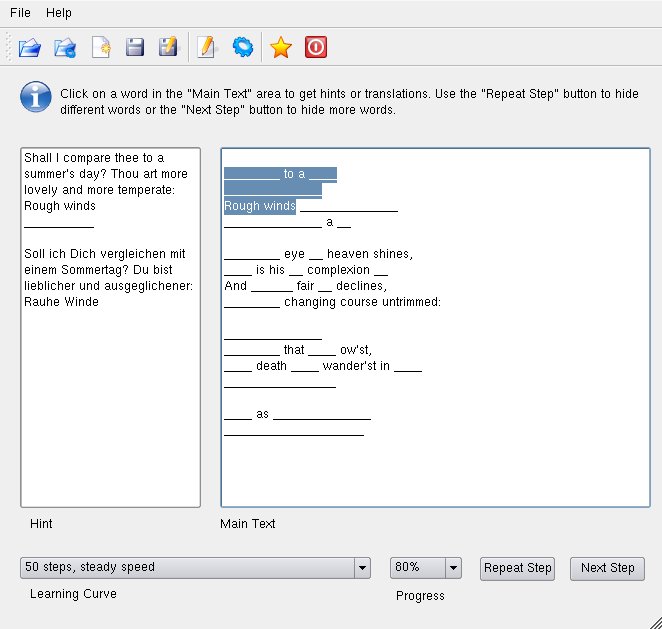Open settings with the blue gear icon
Viewport: 662px width, 629px height.
(x=243, y=47)
